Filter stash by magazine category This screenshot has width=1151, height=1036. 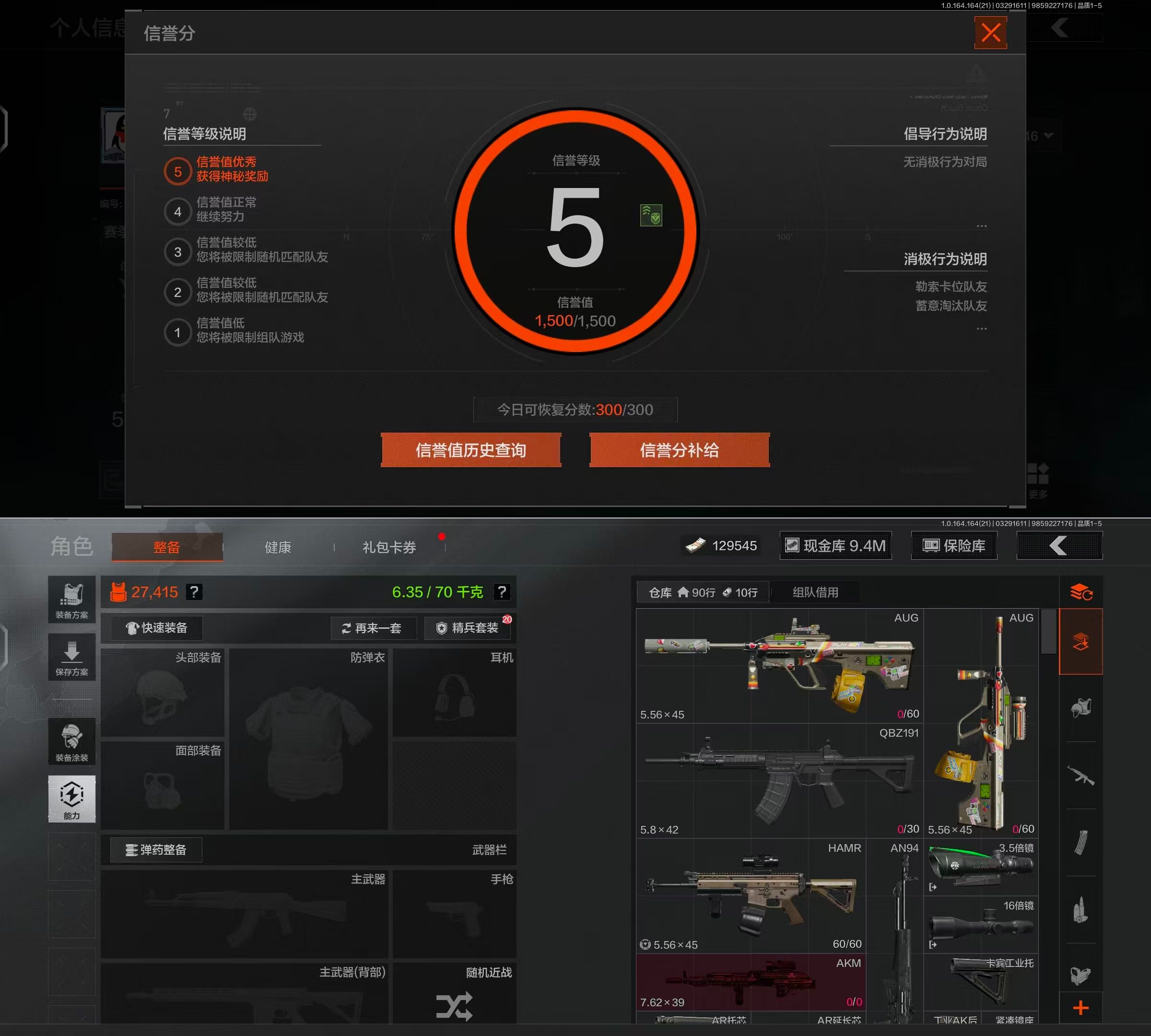[x=1081, y=842]
